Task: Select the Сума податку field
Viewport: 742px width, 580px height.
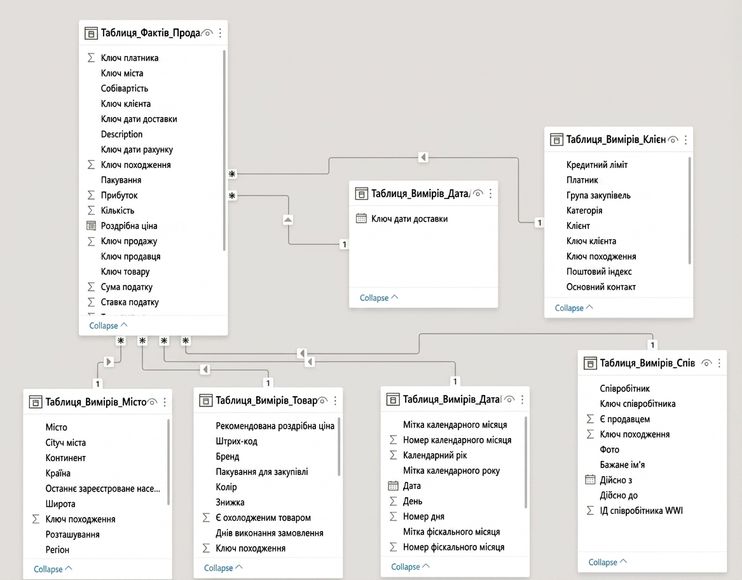Action: [x=126, y=287]
